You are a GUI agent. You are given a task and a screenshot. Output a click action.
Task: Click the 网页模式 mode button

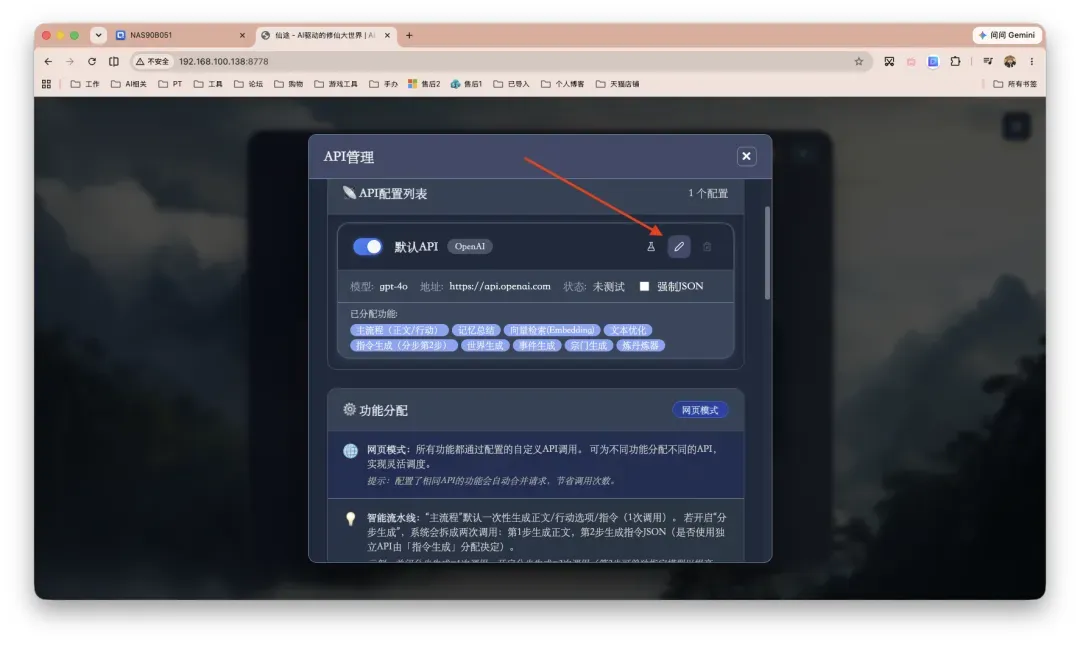point(700,410)
